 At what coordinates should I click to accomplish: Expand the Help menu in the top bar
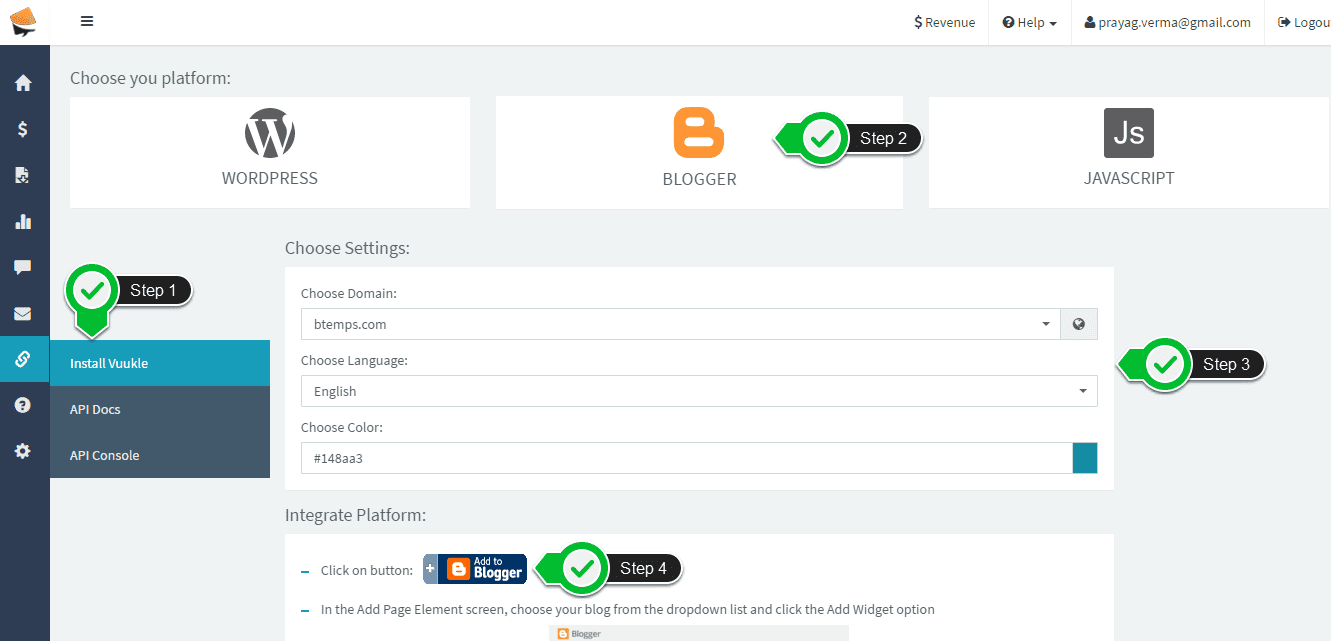1029,22
